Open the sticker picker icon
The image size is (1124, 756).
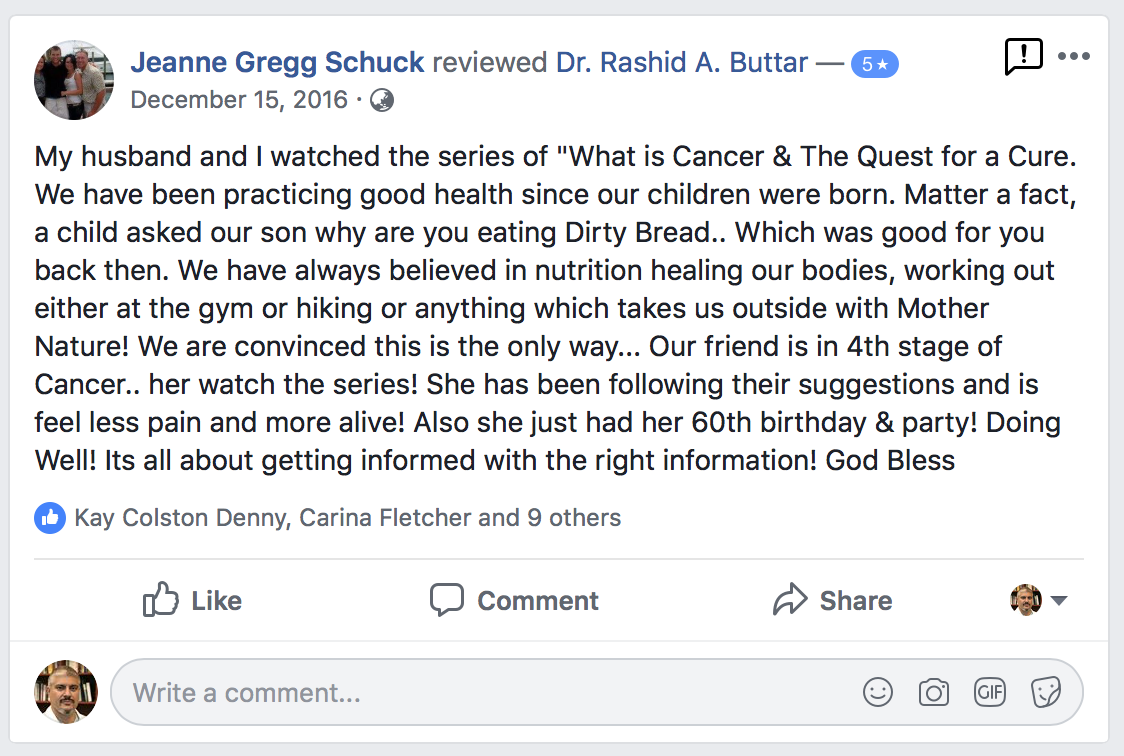1046,692
